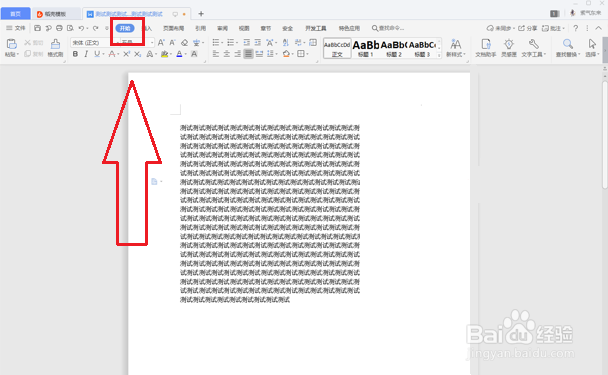This screenshot has height=375, width=608.
Task: Click the increase indent icon
Action: tap(257, 42)
